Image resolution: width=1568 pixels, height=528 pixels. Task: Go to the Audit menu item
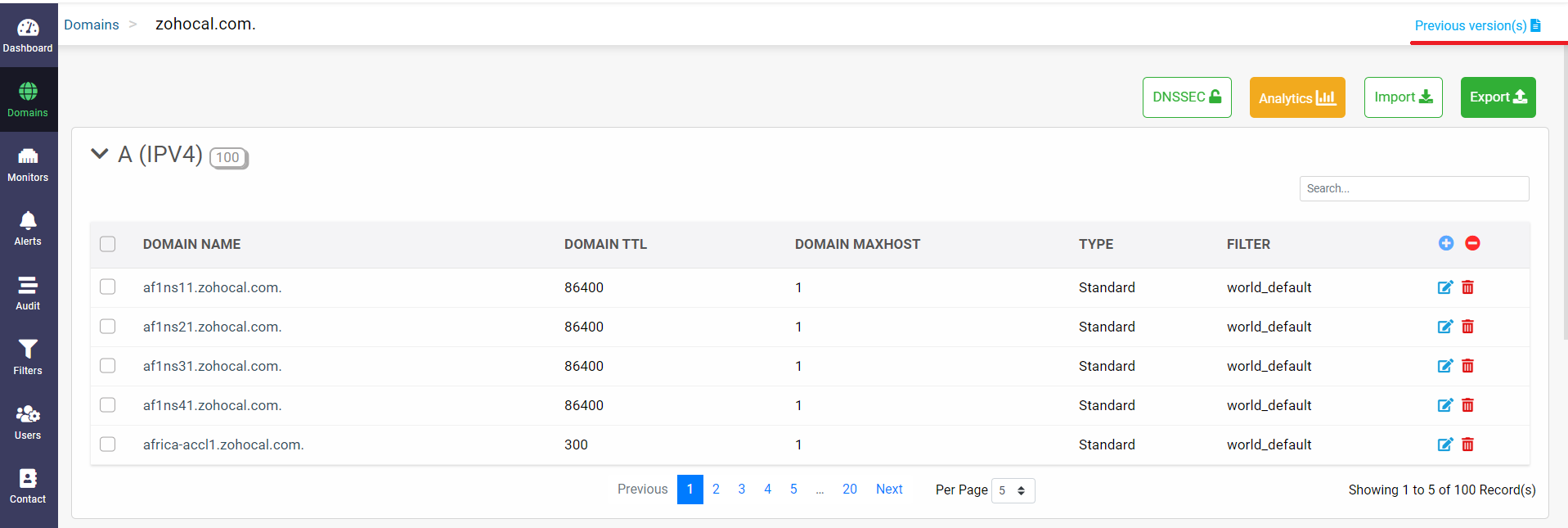(x=28, y=293)
